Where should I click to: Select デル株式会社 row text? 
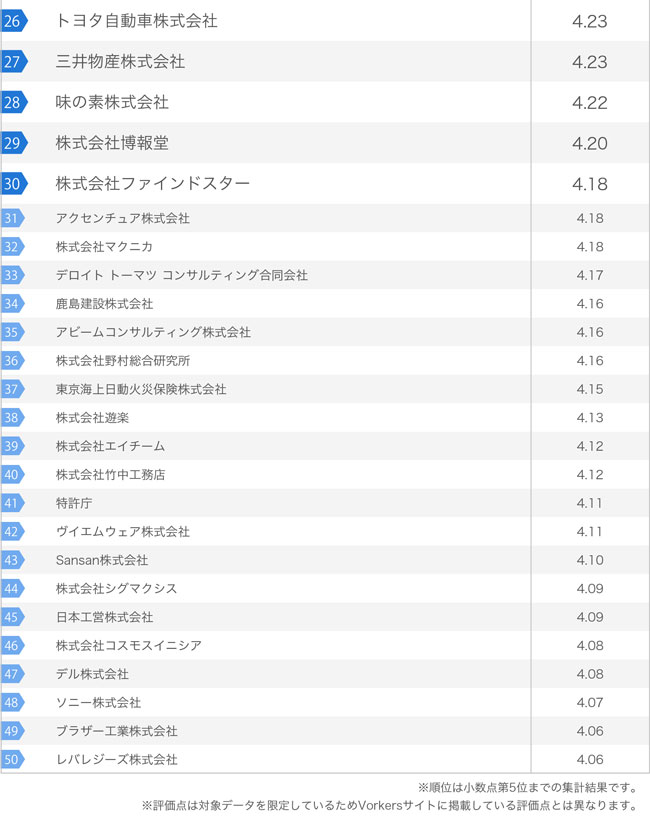coord(92,674)
